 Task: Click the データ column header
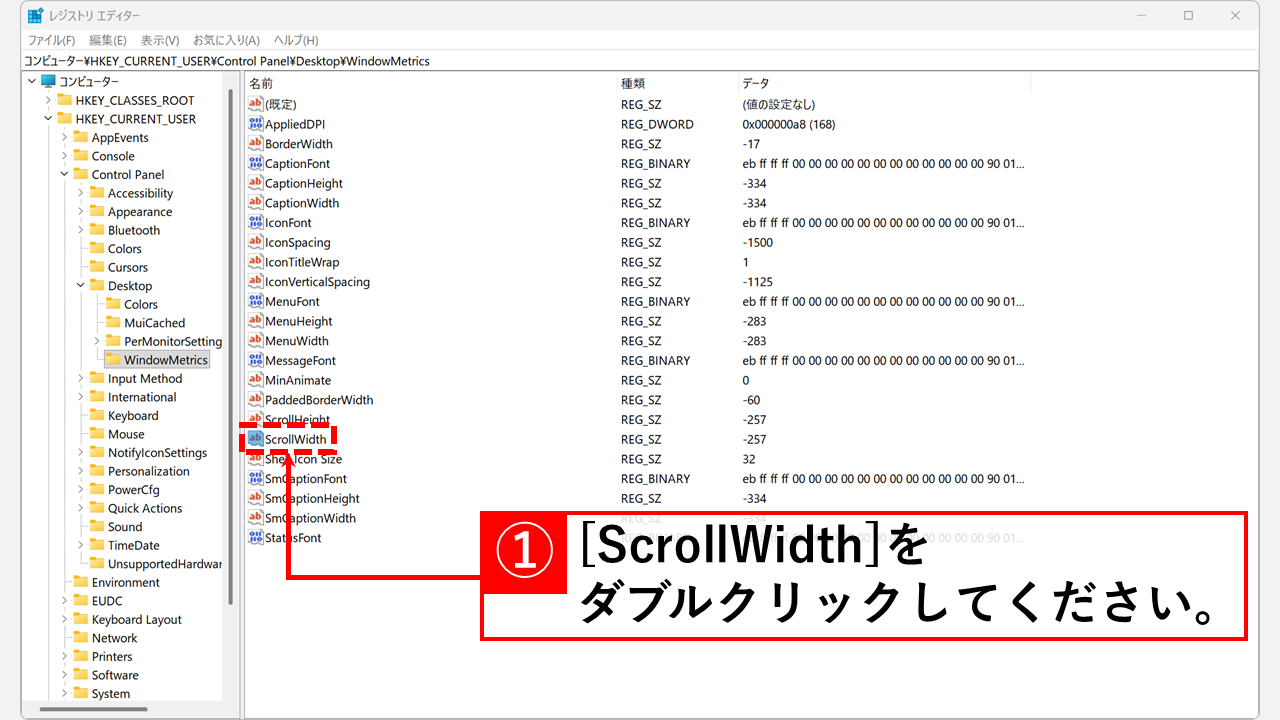pos(884,83)
